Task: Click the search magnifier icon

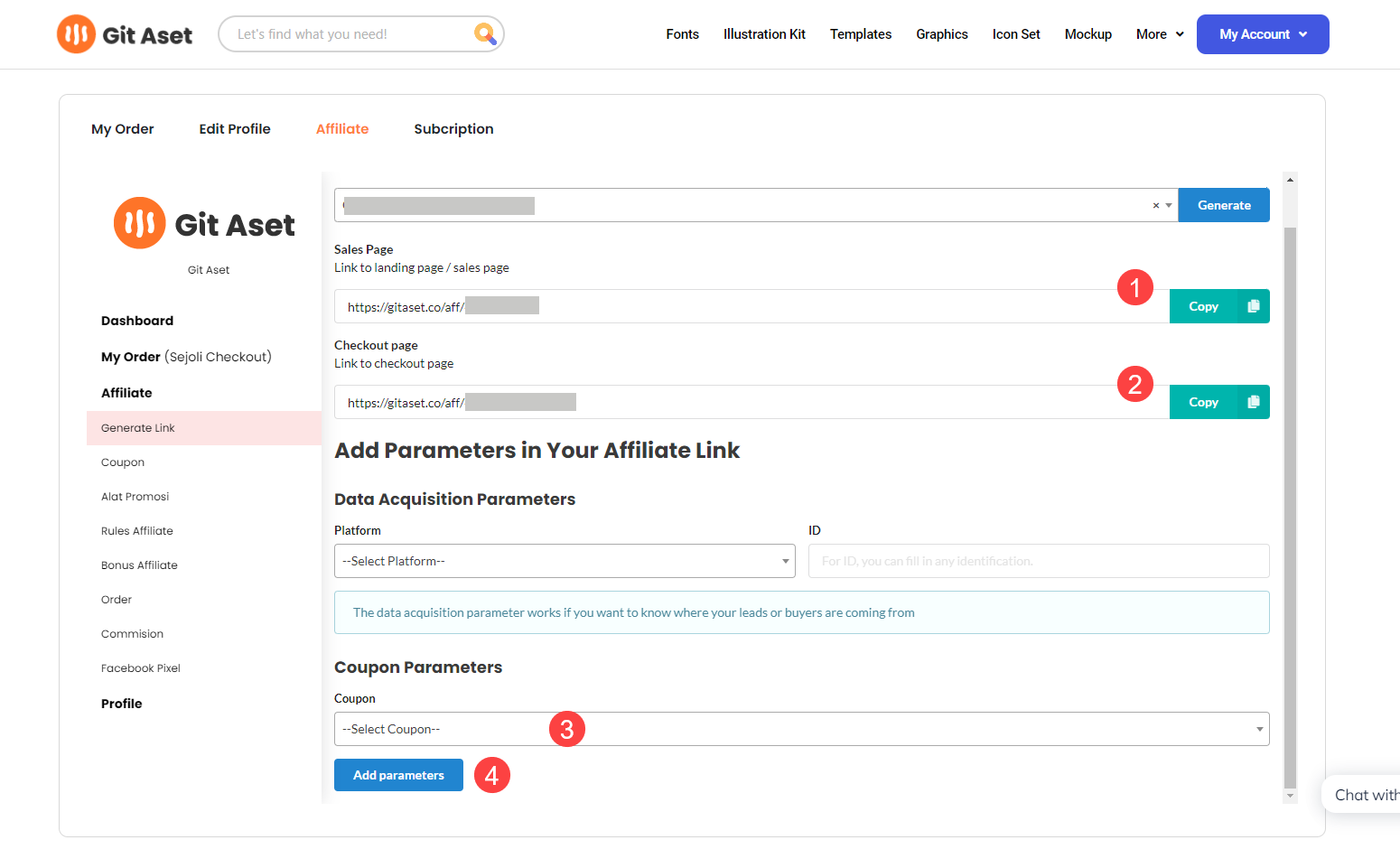Action: tap(485, 34)
